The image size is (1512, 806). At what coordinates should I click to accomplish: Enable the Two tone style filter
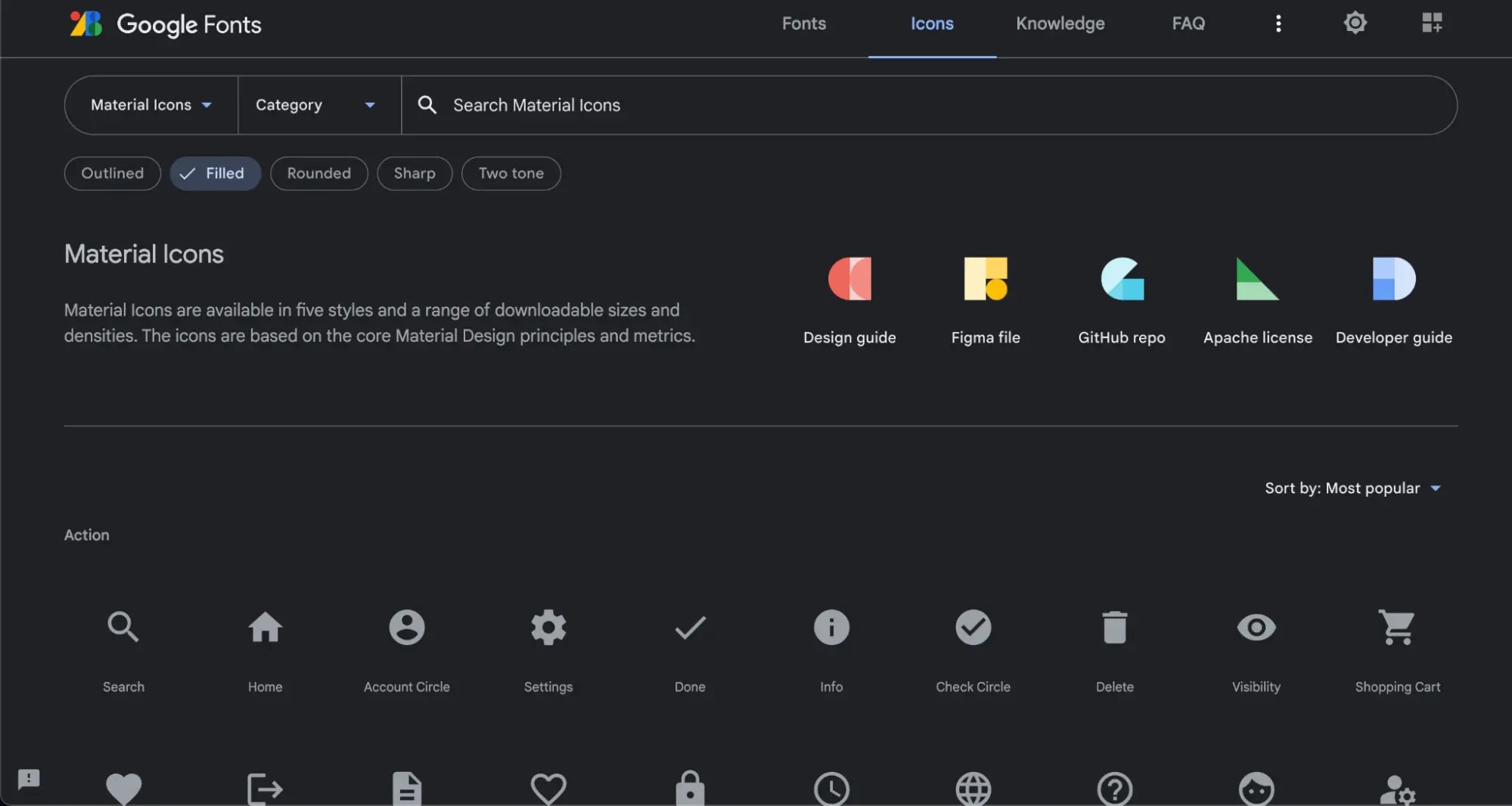tap(511, 173)
